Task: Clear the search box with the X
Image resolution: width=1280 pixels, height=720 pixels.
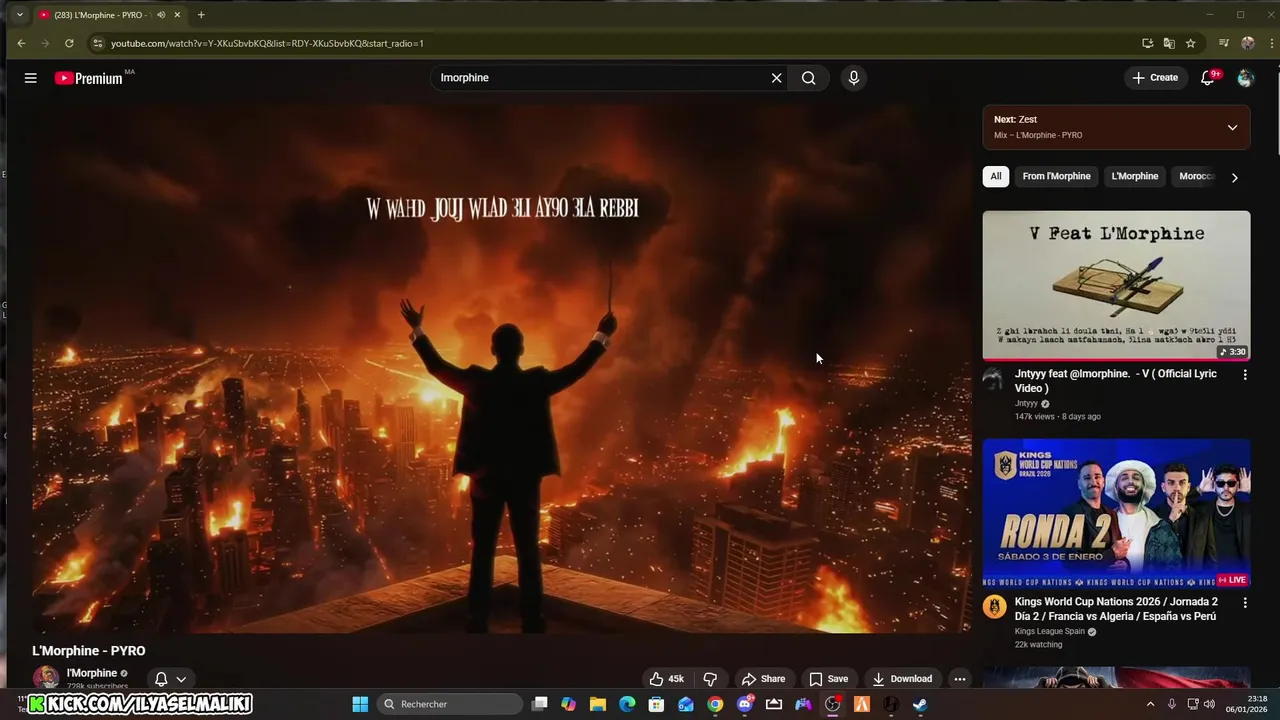Action: tap(776, 78)
